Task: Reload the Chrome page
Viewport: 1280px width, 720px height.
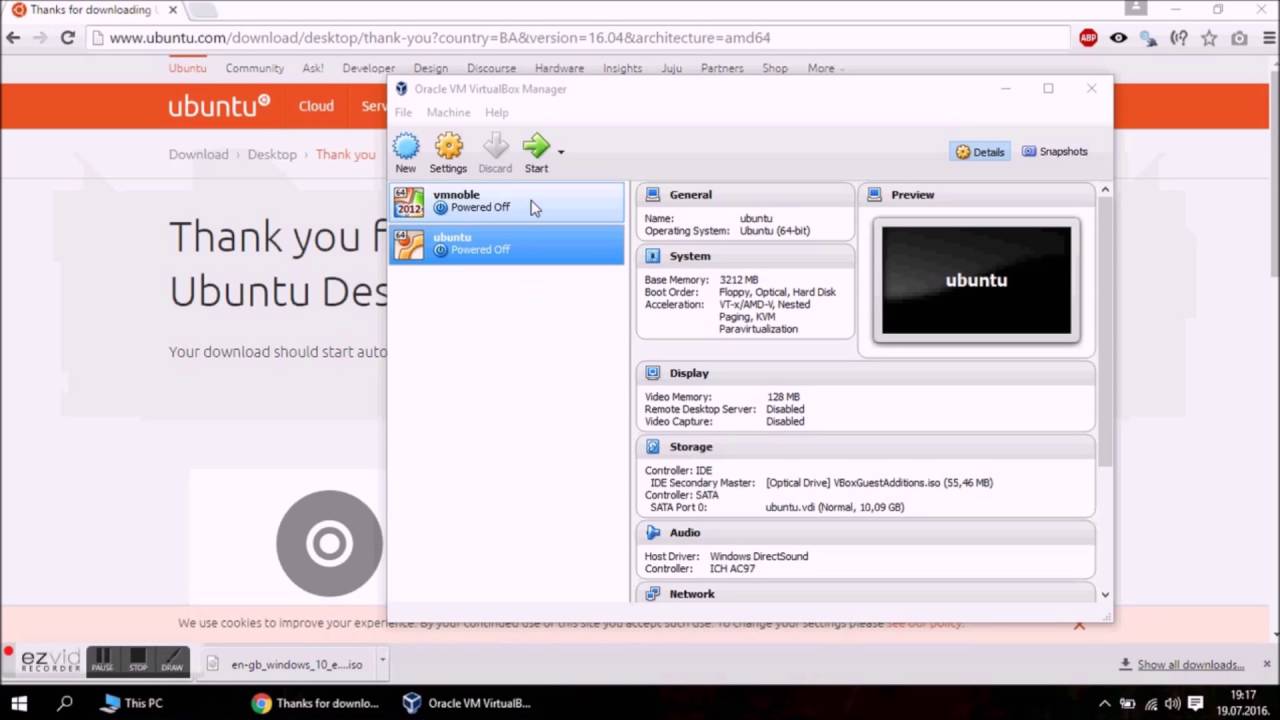Action: (68, 38)
